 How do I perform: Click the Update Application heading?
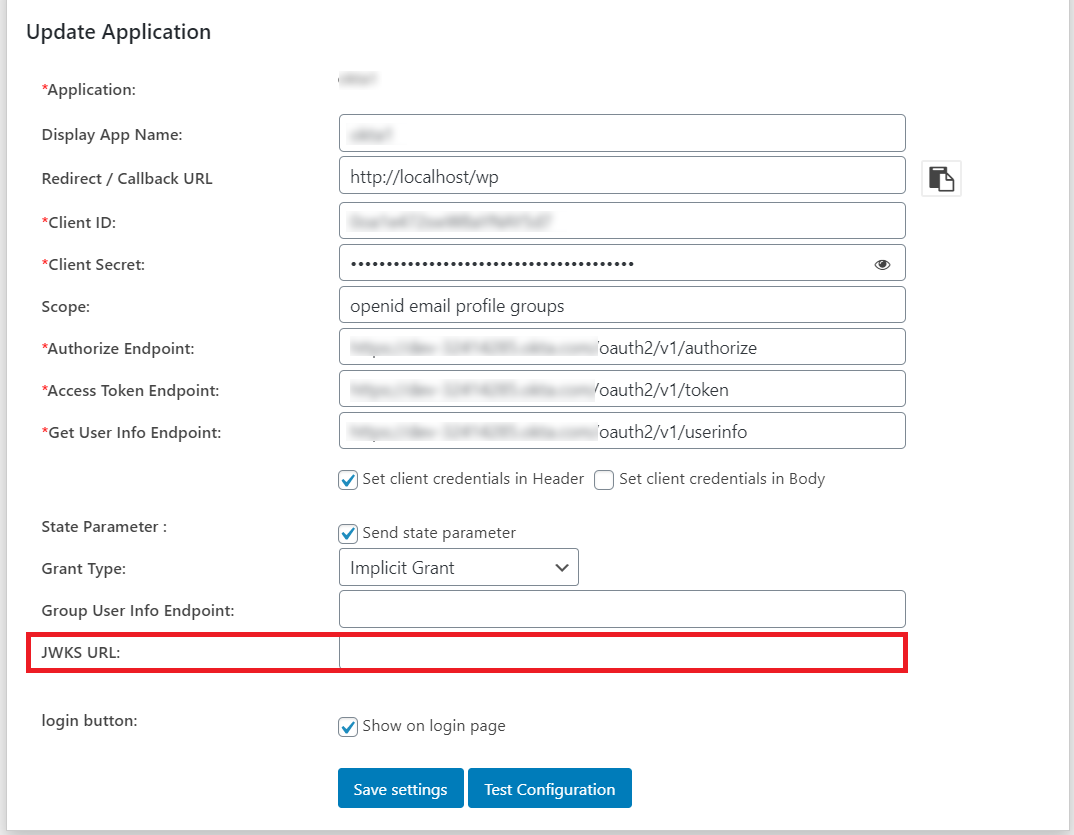(x=118, y=32)
